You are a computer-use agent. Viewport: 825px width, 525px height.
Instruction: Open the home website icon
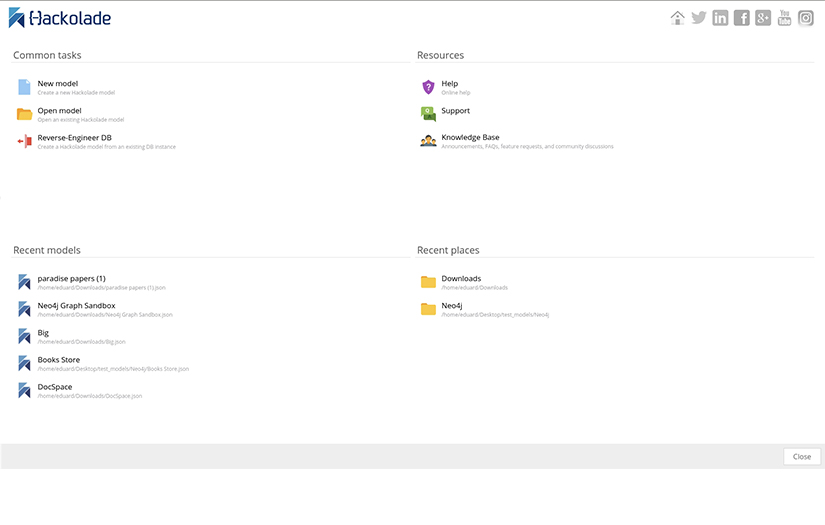(x=677, y=18)
